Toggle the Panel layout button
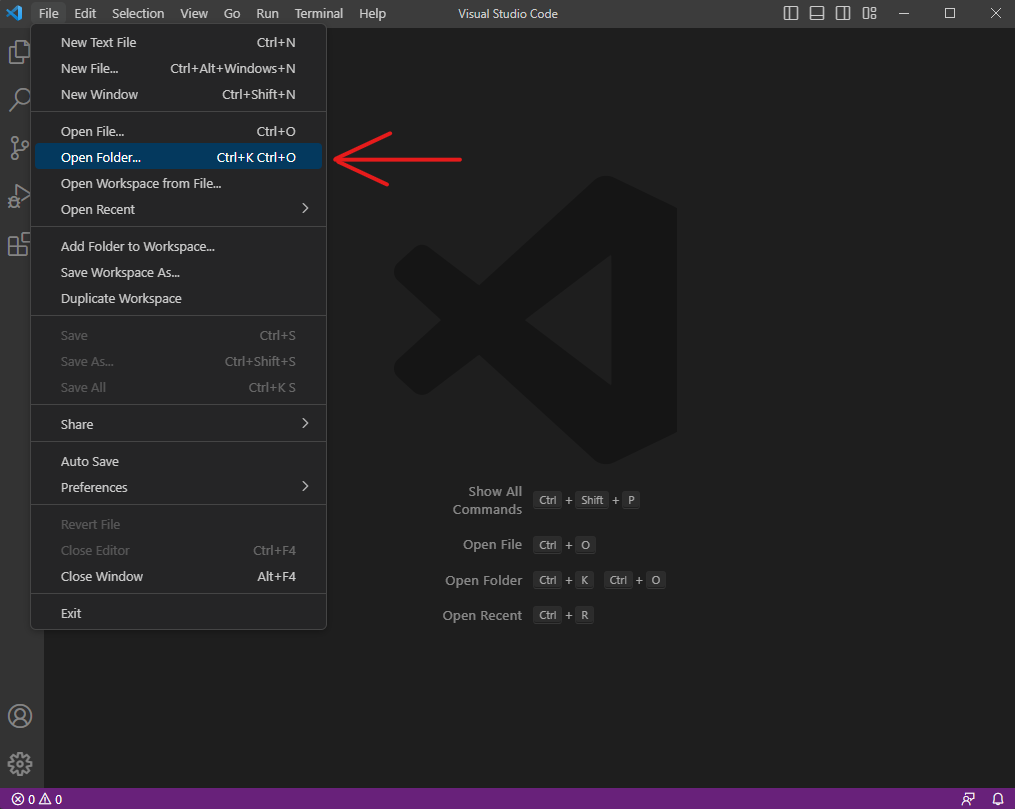The image size is (1015, 809). (x=817, y=13)
